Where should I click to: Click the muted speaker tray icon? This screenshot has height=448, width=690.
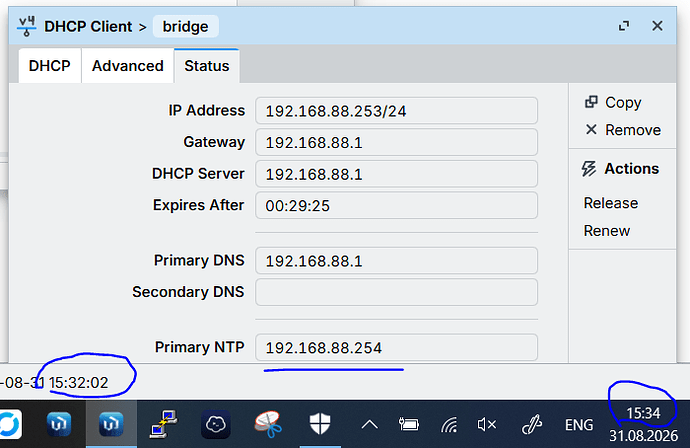coord(486,425)
